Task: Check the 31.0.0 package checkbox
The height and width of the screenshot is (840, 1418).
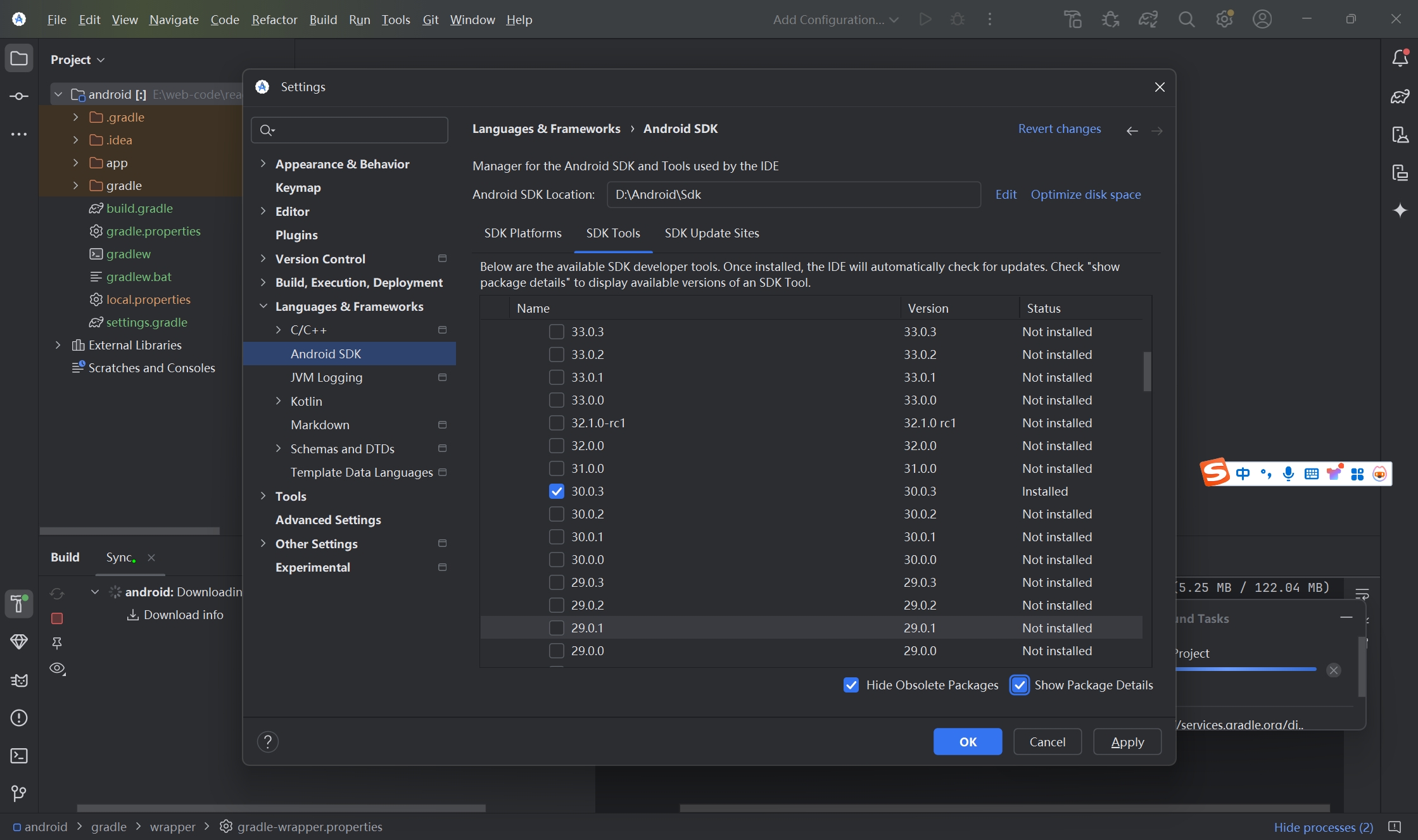Action: 557,468
